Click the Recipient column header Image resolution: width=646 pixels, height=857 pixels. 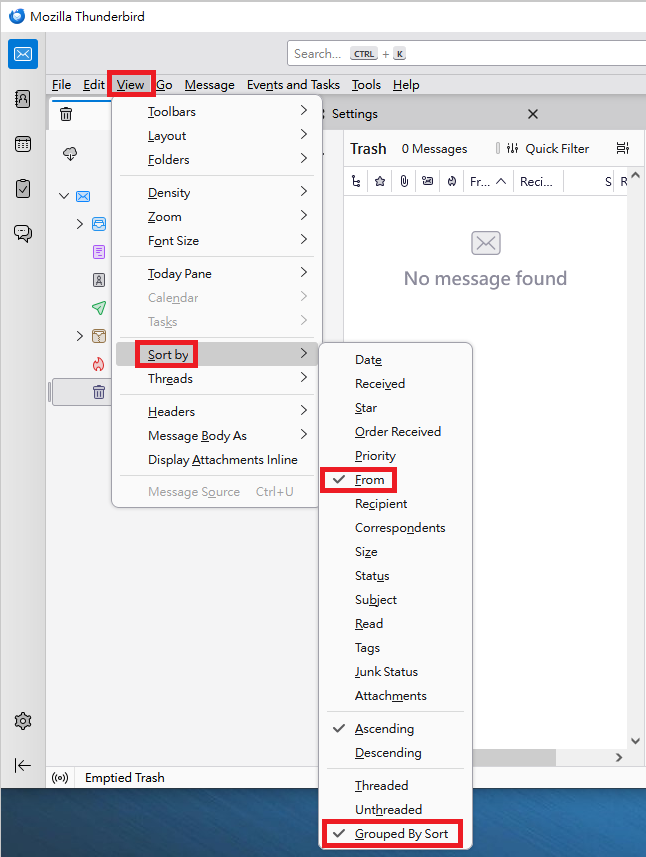(x=538, y=181)
